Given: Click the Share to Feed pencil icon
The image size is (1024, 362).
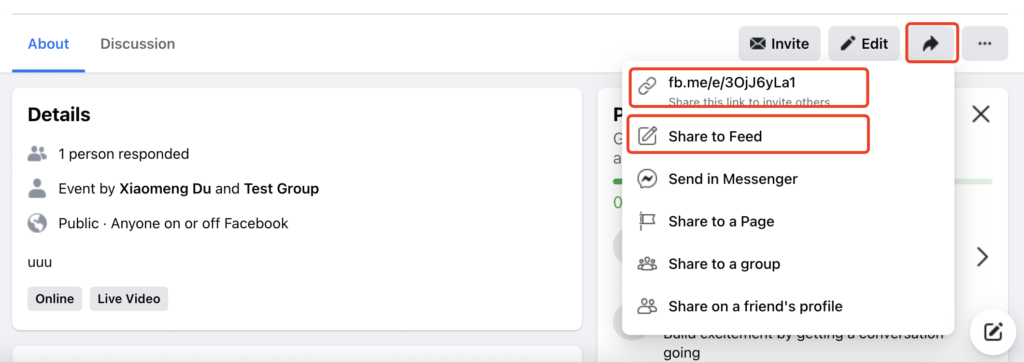Looking at the screenshot, I should 647,136.
